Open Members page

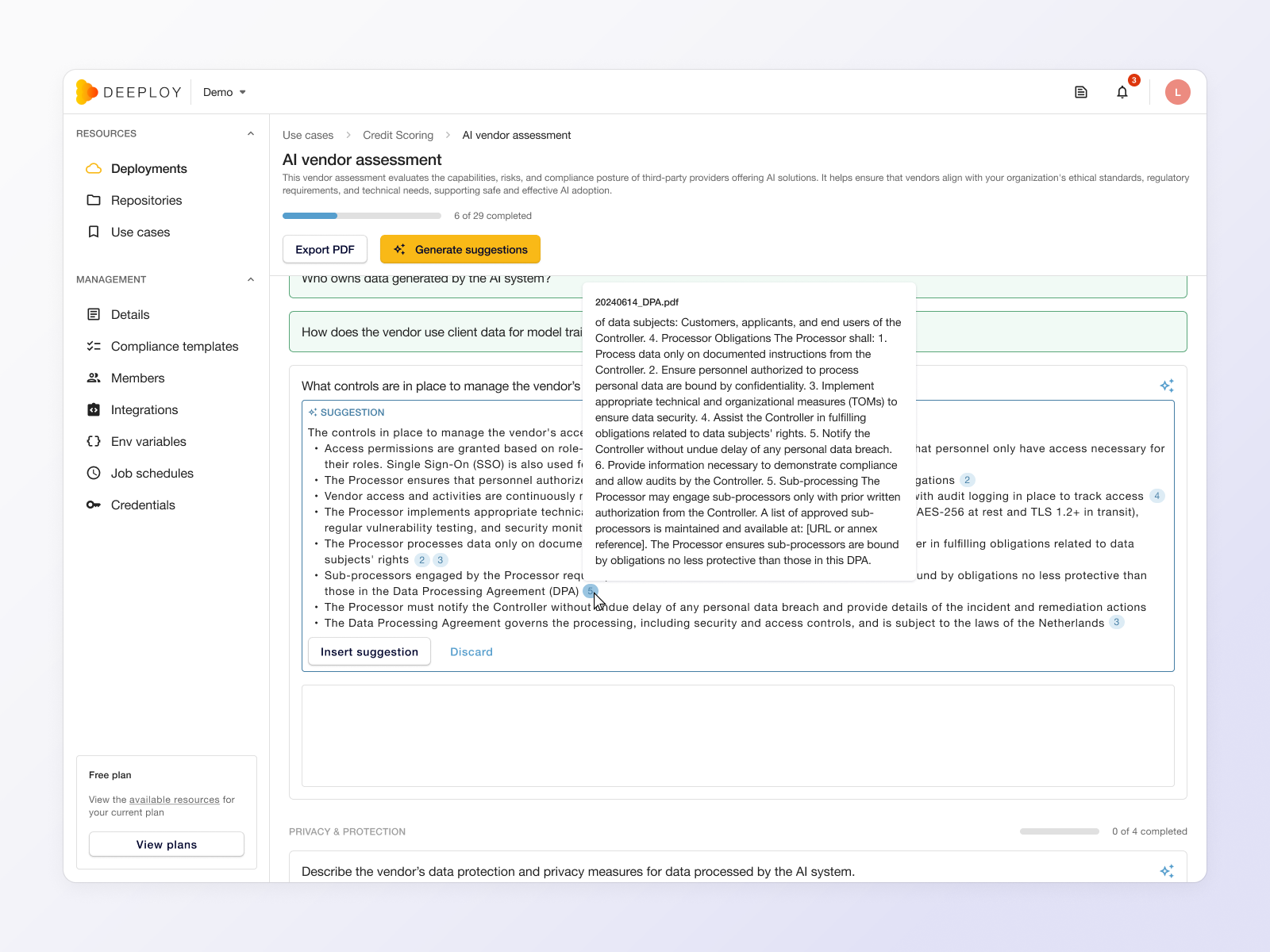[x=138, y=378]
